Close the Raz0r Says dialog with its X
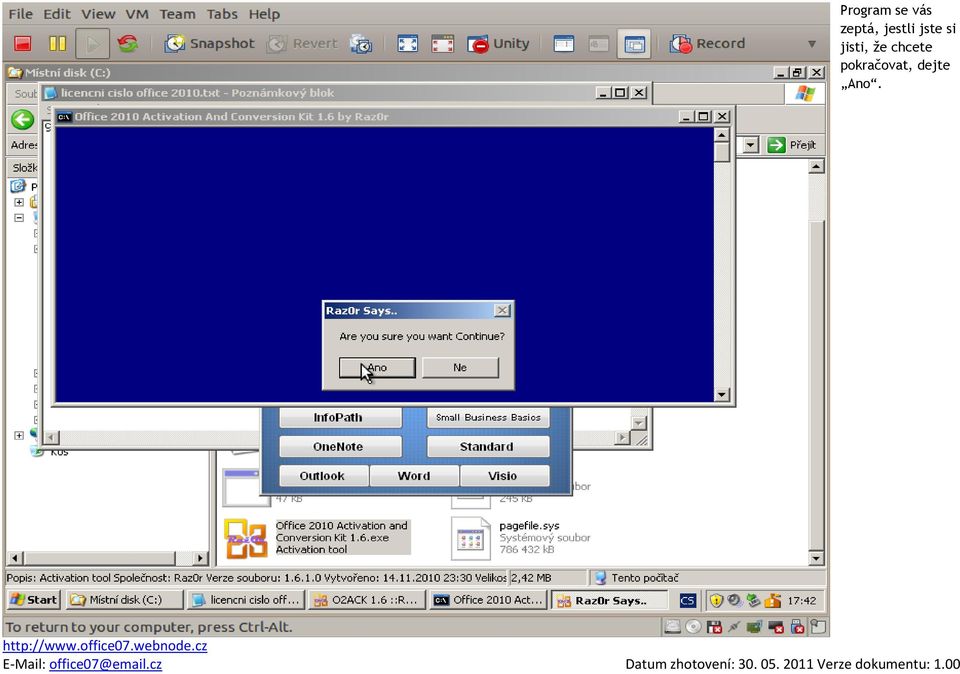 point(502,310)
